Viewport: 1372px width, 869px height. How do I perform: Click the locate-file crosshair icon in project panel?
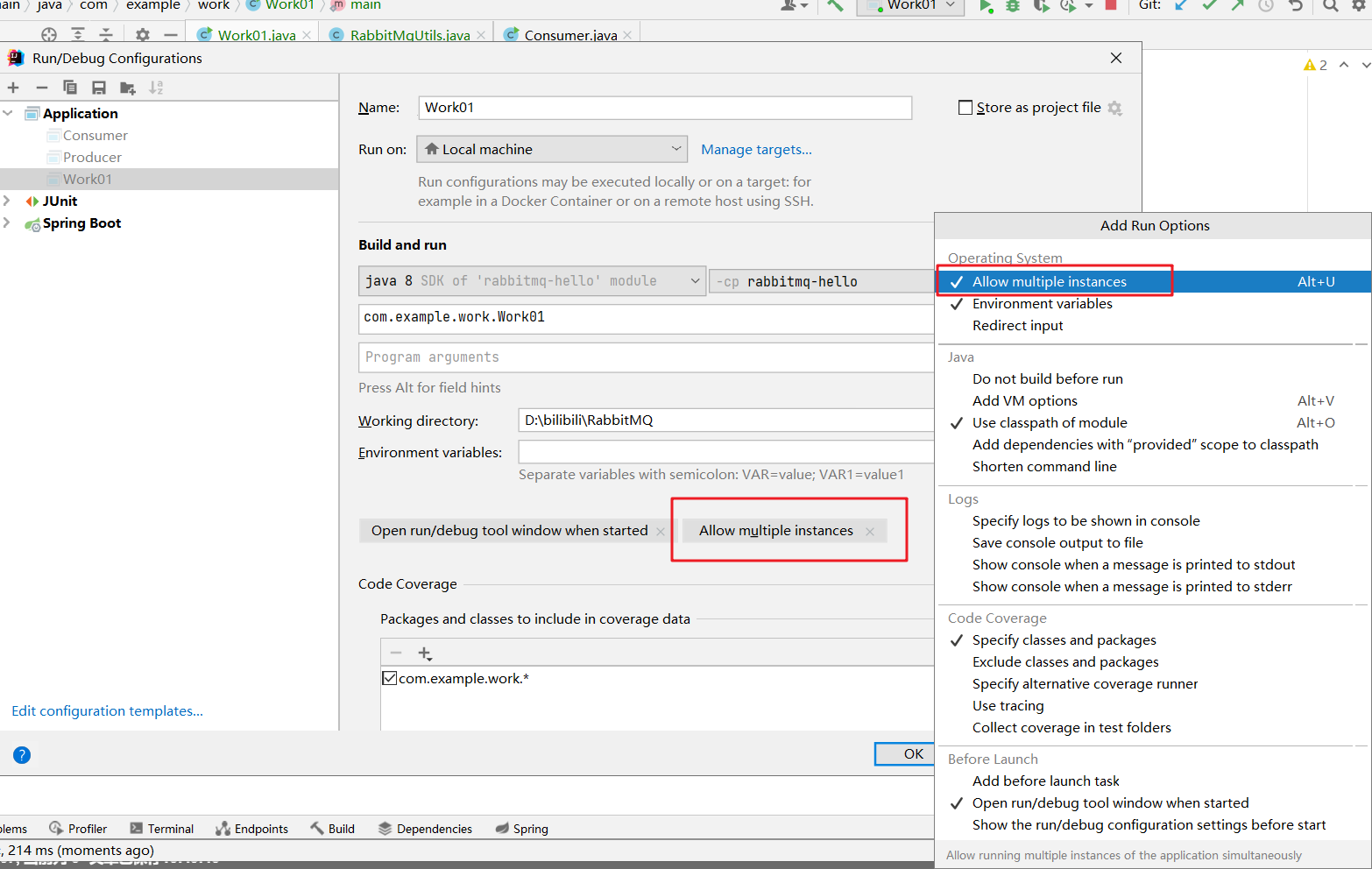click(x=49, y=35)
